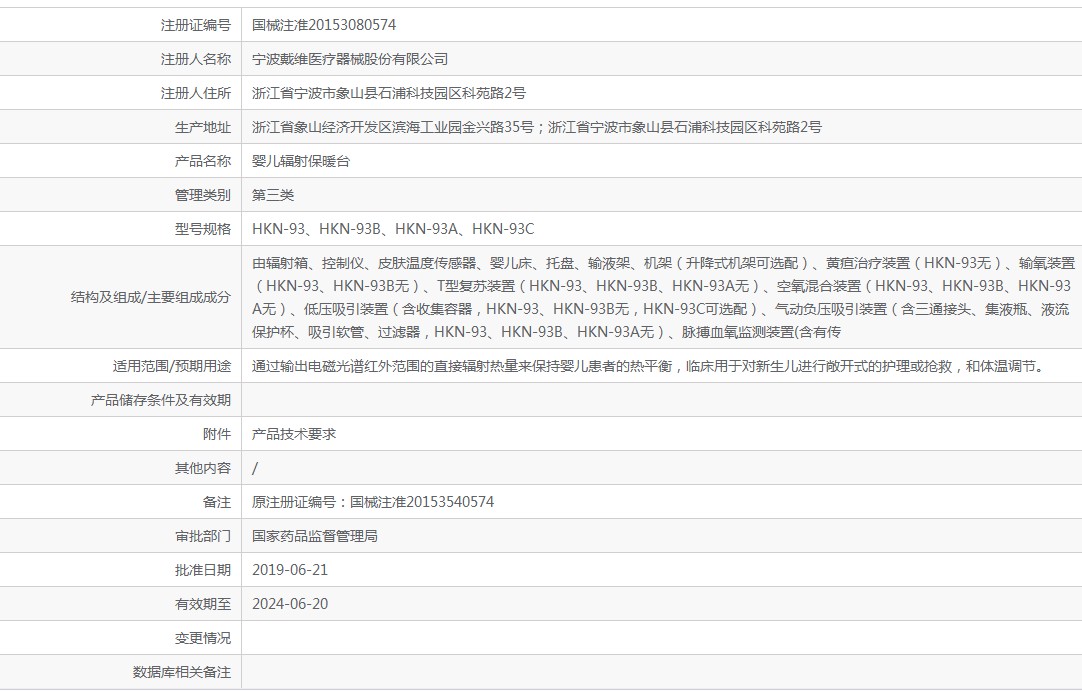
Task: Select structure description starting 由辐射箱、控制仪
Action: [x=663, y=297]
